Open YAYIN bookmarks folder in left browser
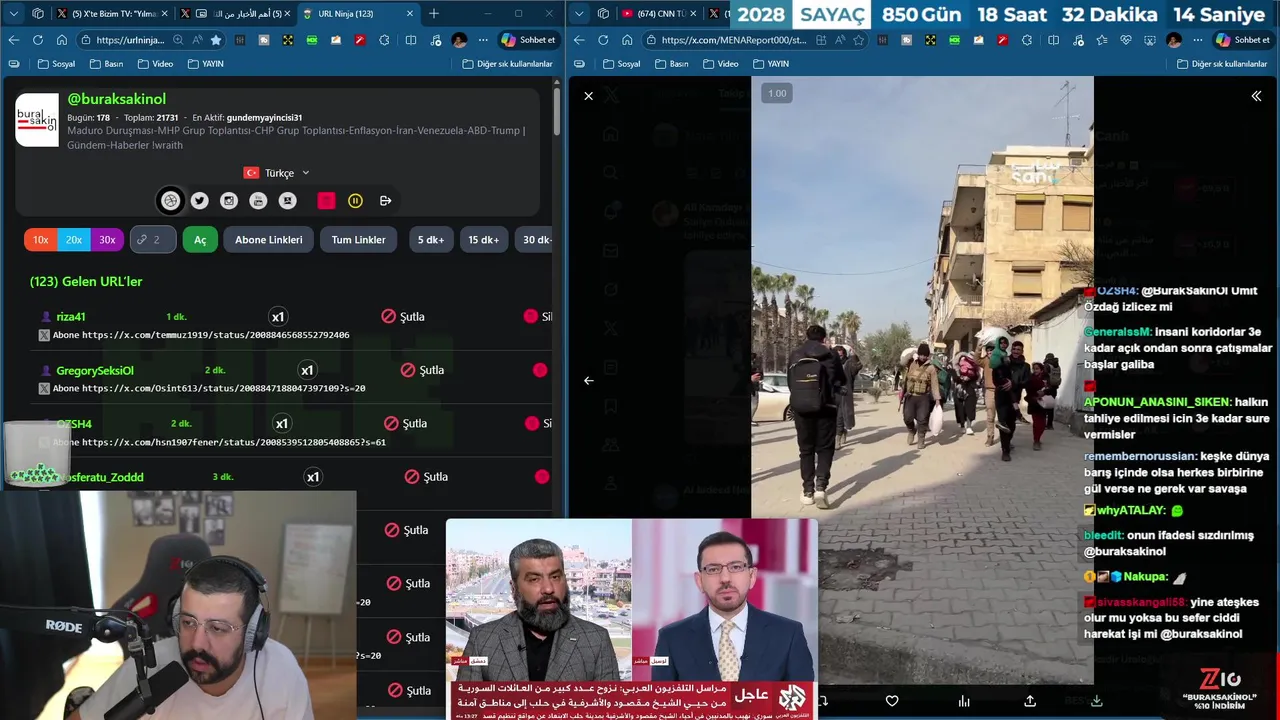This screenshot has height=720, width=1280. pos(204,64)
